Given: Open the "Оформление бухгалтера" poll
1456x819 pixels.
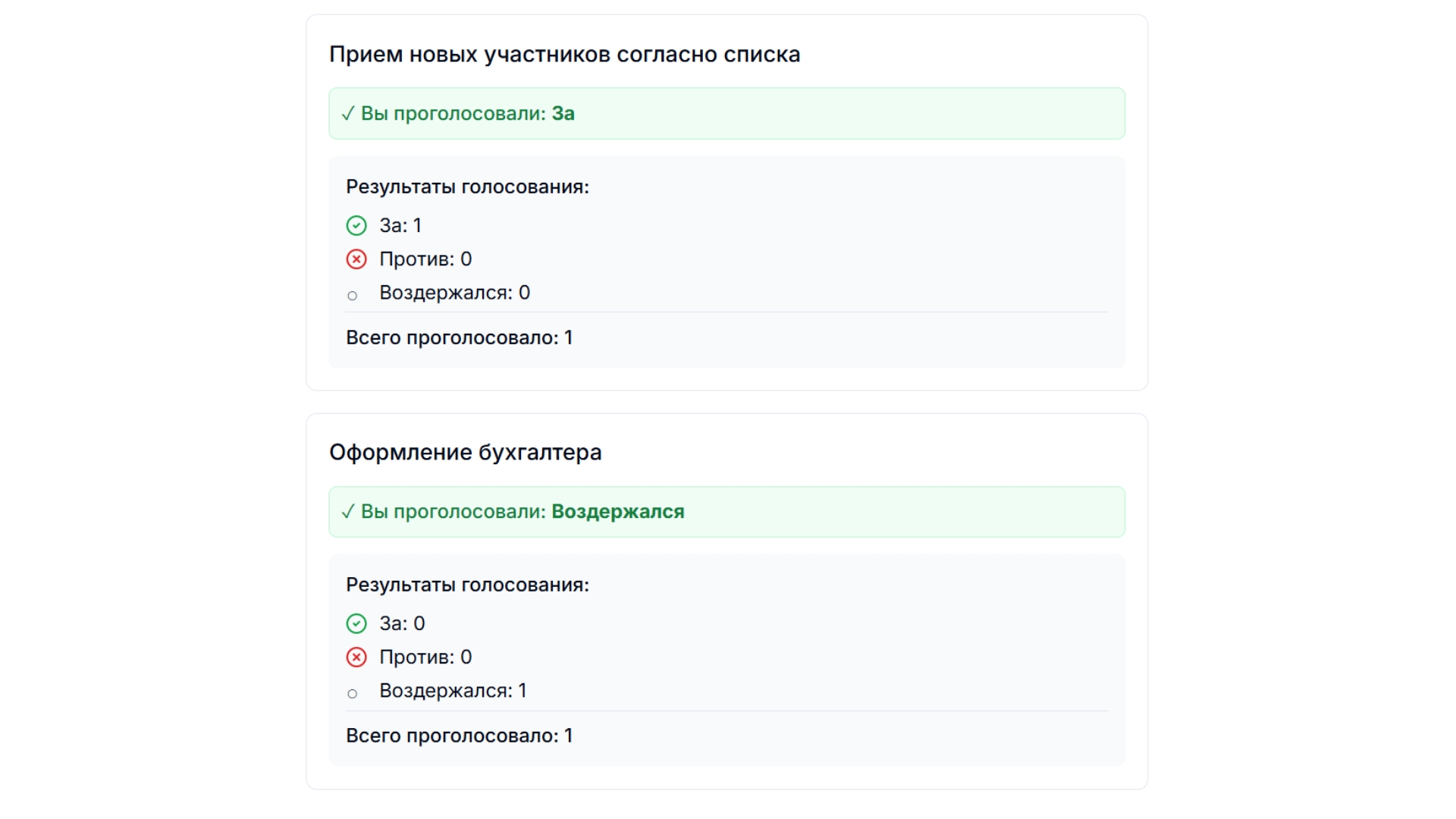Looking at the screenshot, I should point(466,452).
